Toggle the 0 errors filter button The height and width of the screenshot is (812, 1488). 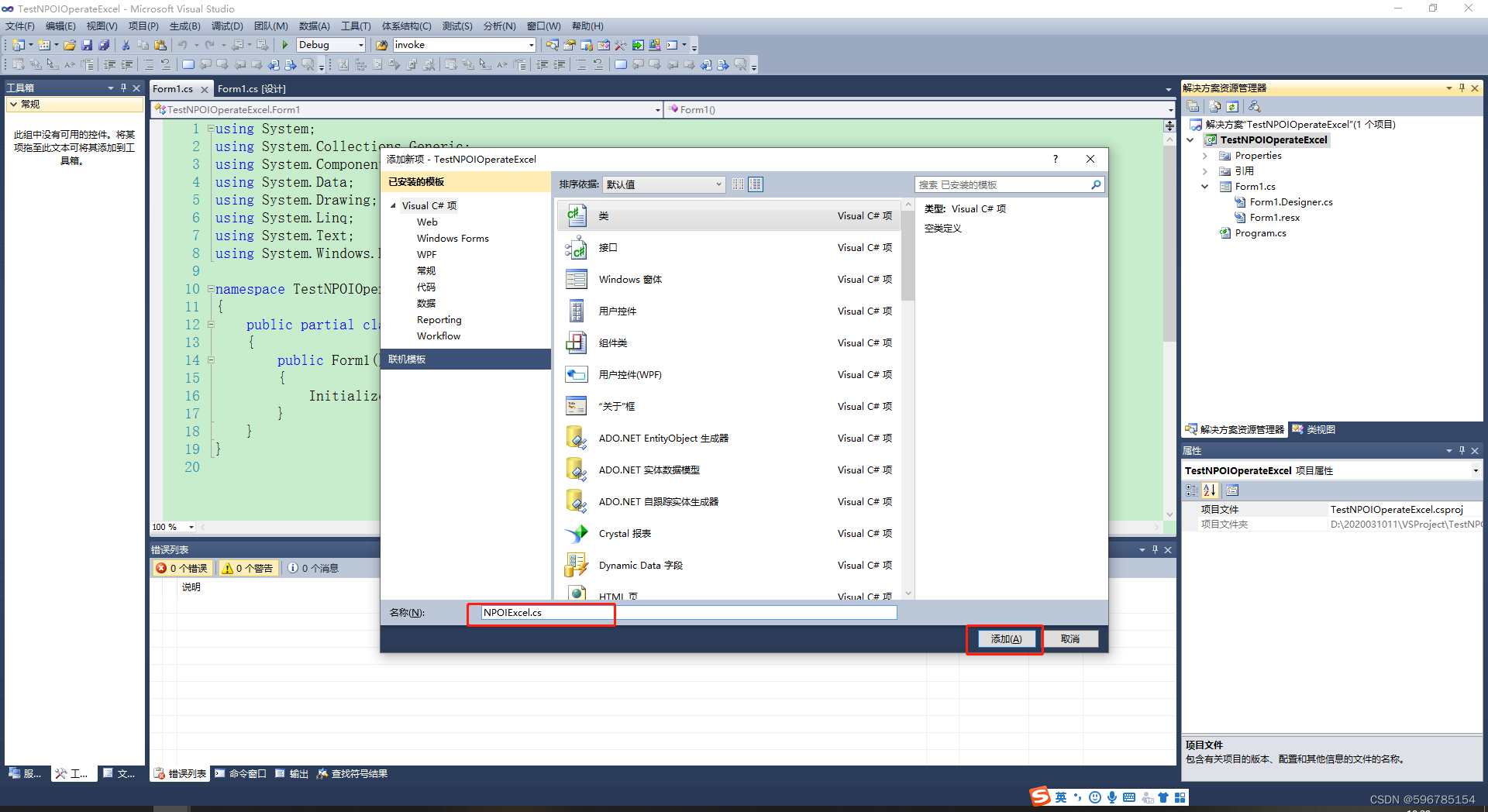pos(182,568)
